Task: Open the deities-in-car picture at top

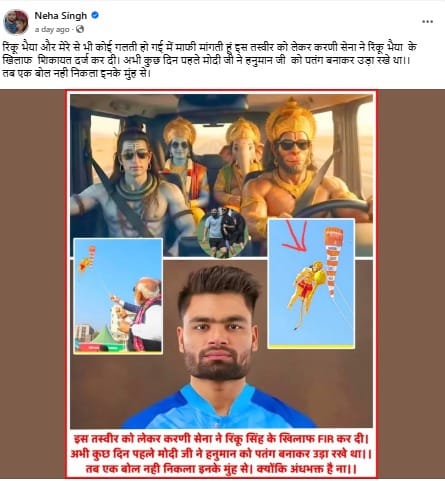Action: coord(221,175)
